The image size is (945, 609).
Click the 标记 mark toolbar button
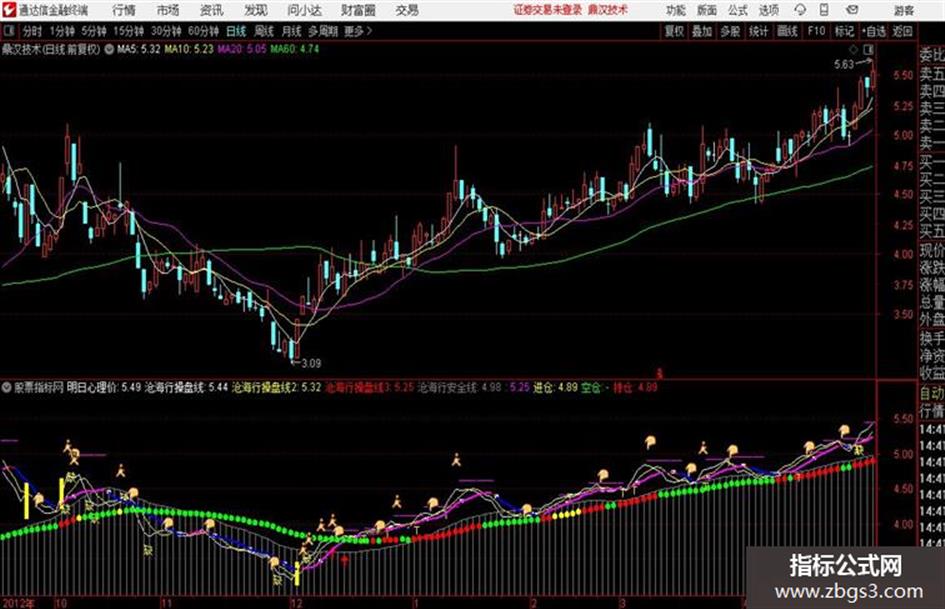tap(844, 31)
